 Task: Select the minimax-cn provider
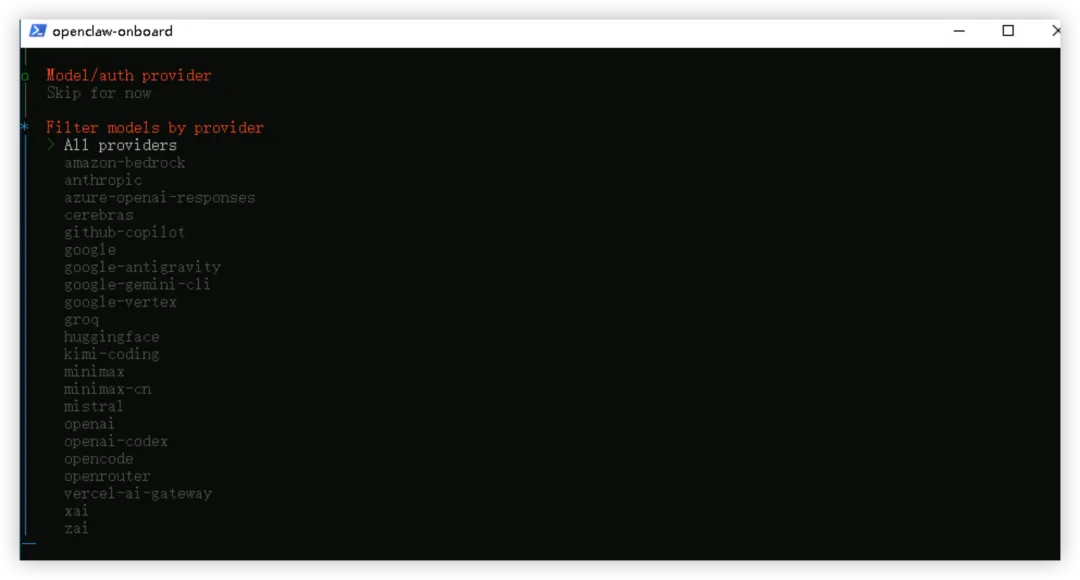(107, 389)
